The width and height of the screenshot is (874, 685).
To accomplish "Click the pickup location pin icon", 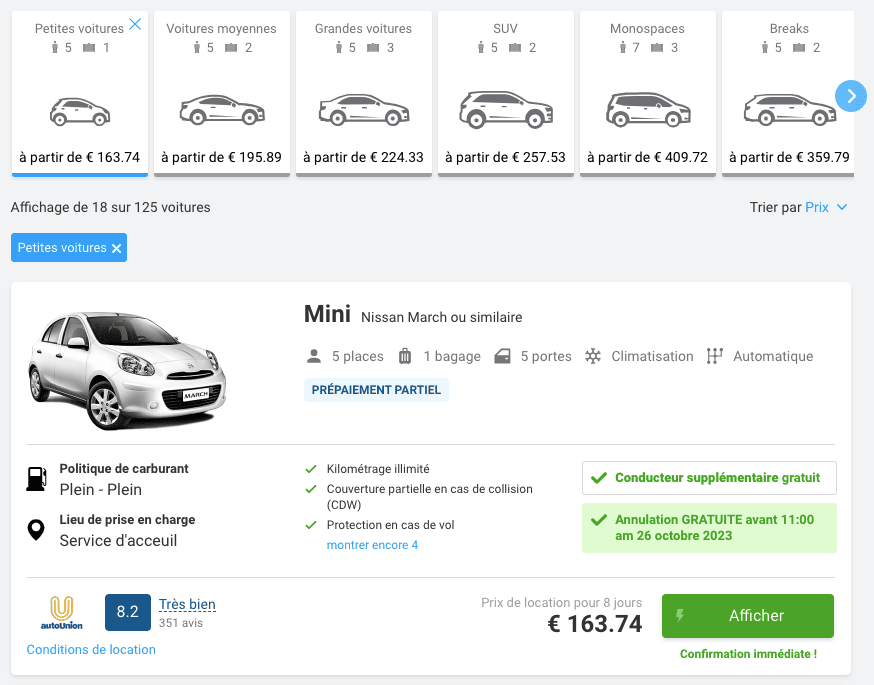I will pyautogui.click(x=36, y=530).
